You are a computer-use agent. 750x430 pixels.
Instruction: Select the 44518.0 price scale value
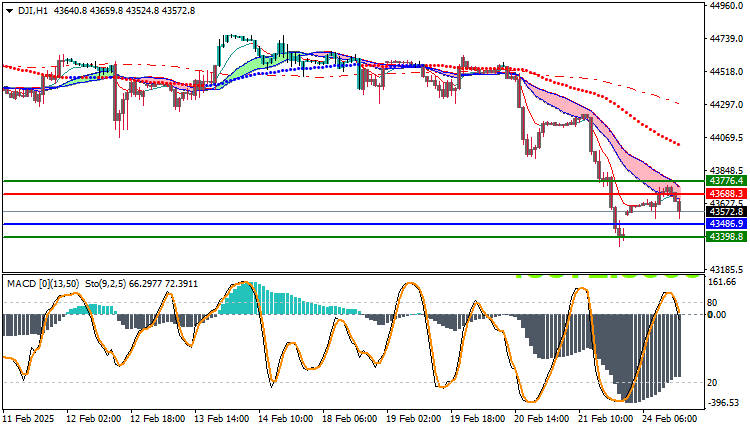727,72
